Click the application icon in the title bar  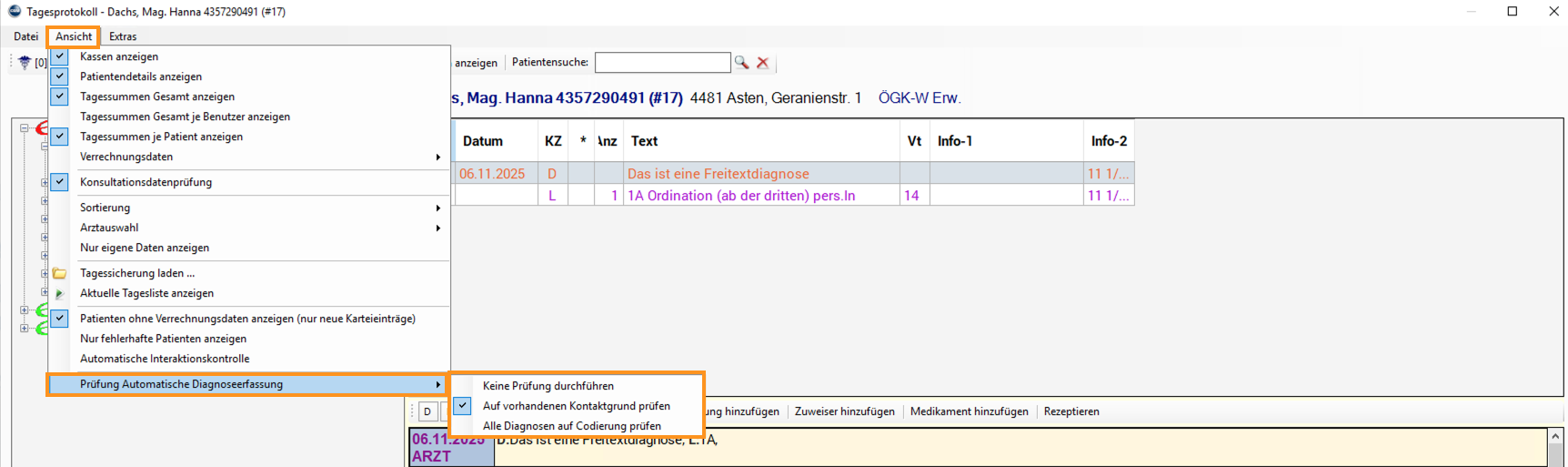[14, 12]
